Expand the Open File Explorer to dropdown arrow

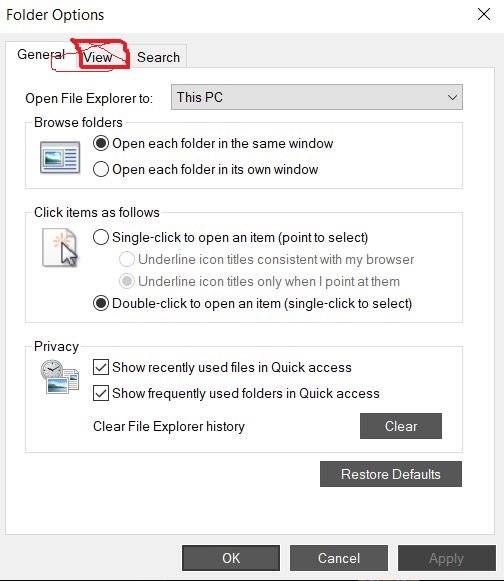[x=452, y=97]
